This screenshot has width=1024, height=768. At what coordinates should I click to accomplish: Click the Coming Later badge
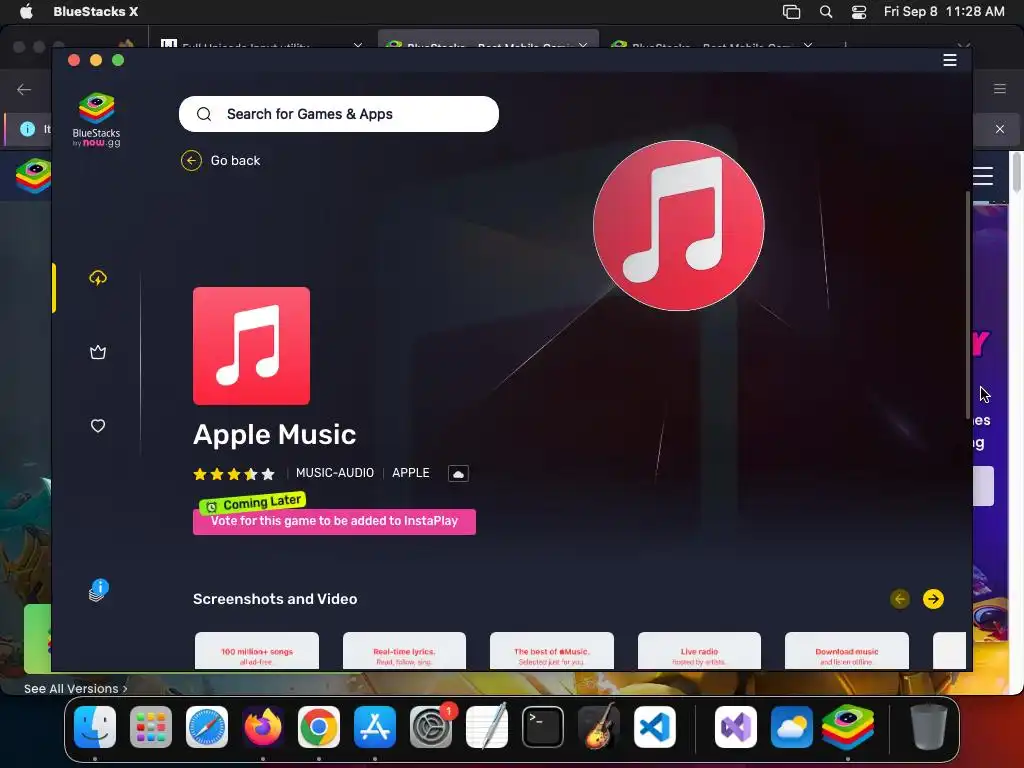[x=253, y=504]
